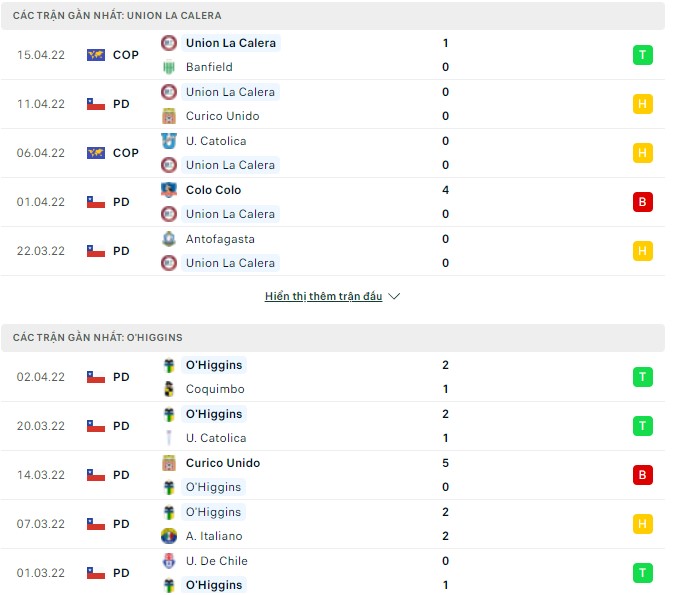Click Coquimbo team crest icon
The image size is (675, 595).
click(169, 389)
